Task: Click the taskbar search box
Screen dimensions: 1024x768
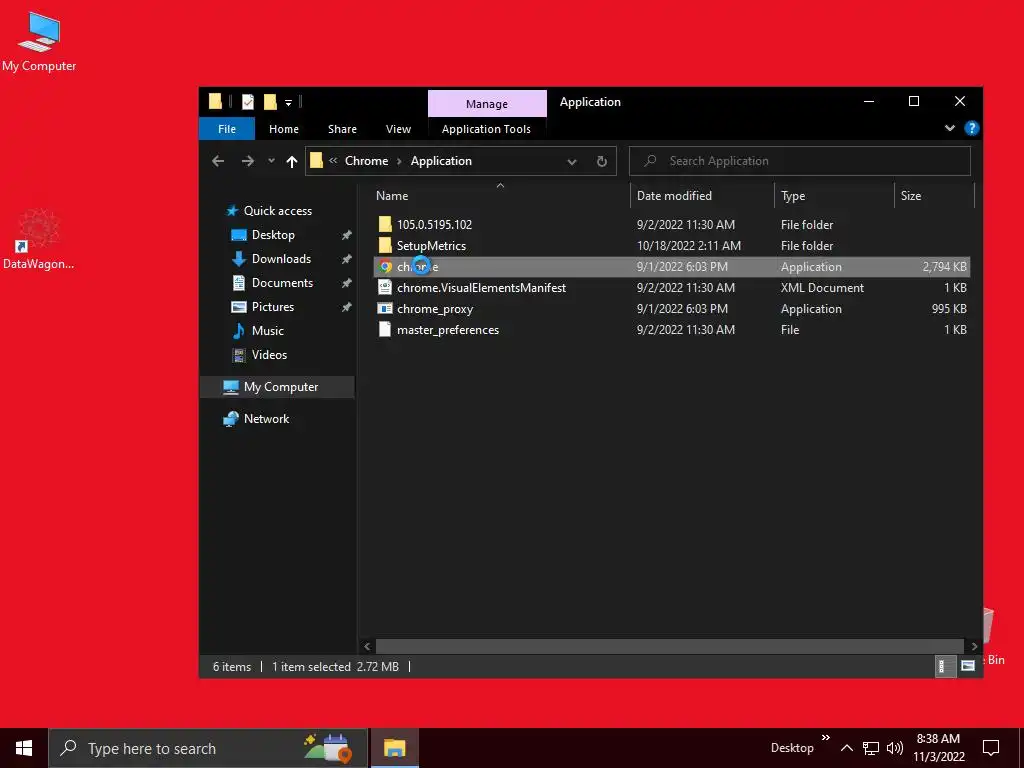Action: tap(208, 748)
